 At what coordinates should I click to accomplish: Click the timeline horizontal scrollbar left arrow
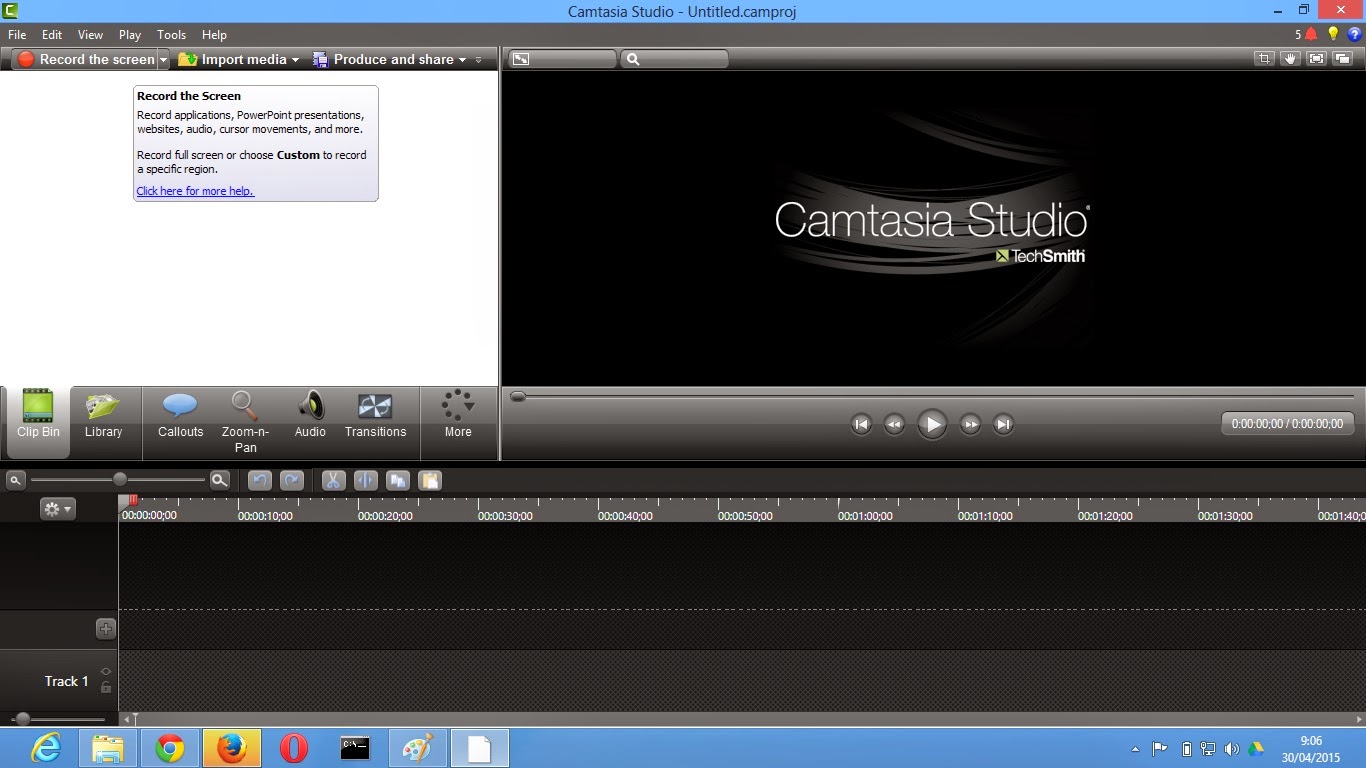(x=127, y=719)
